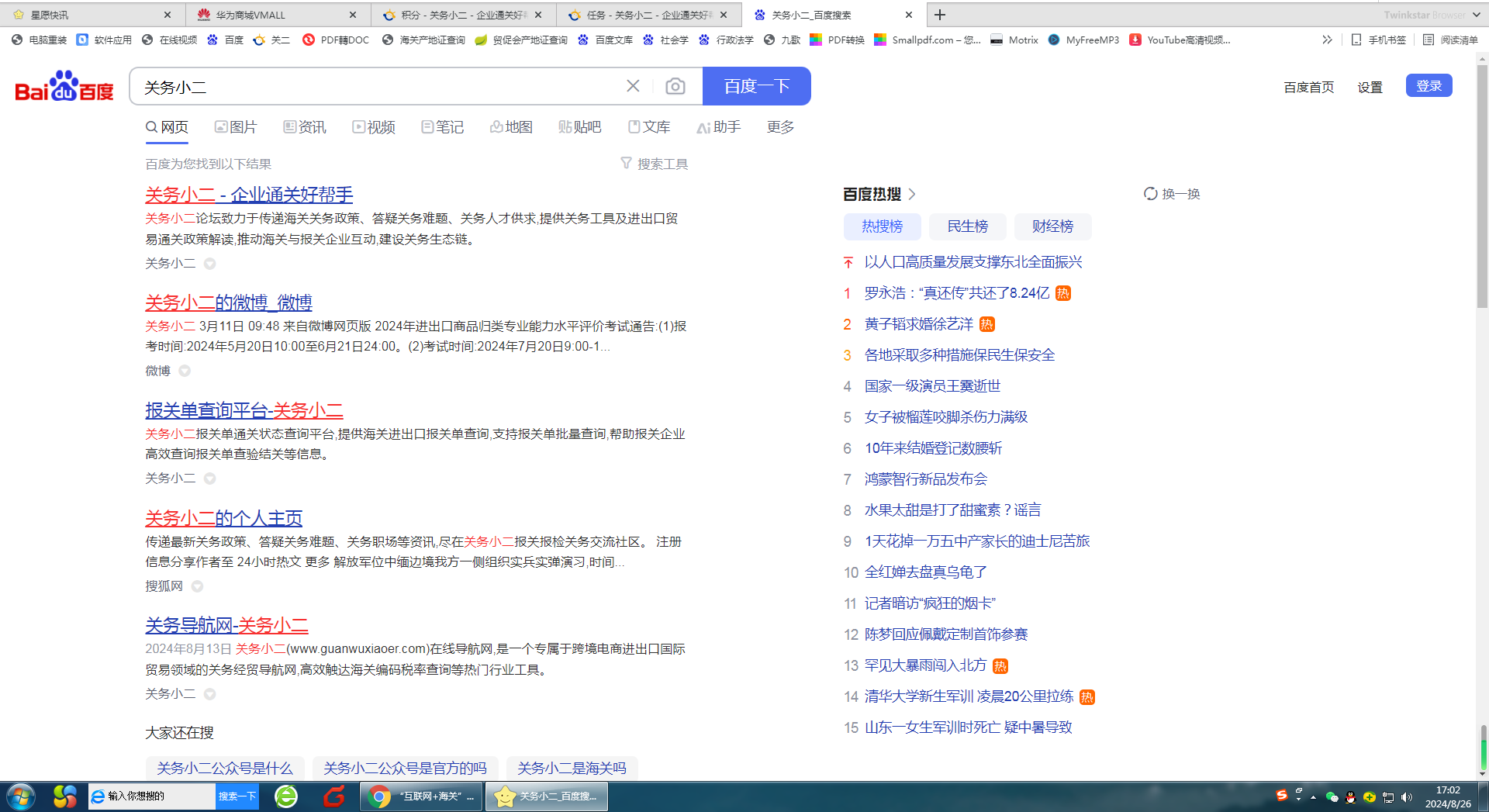This screenshot has width=1489, height=812.
Task: Show hidden tray icons arrow
Action: [1313, 796]
